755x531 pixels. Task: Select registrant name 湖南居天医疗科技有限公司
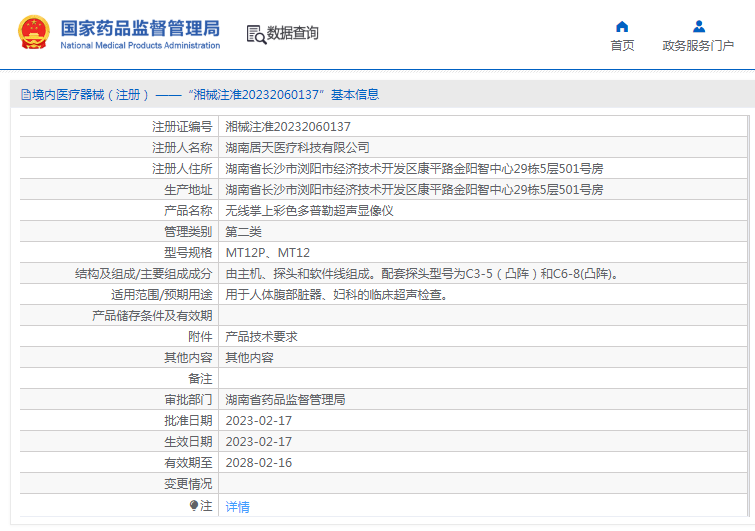[x=297, y=148]
